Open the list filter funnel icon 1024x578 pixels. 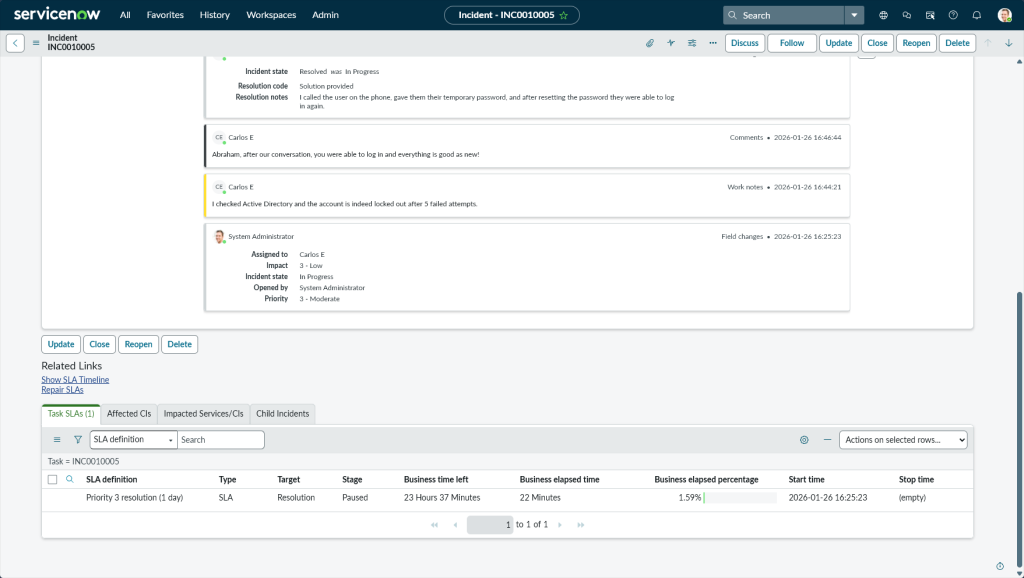pos(78,439)
